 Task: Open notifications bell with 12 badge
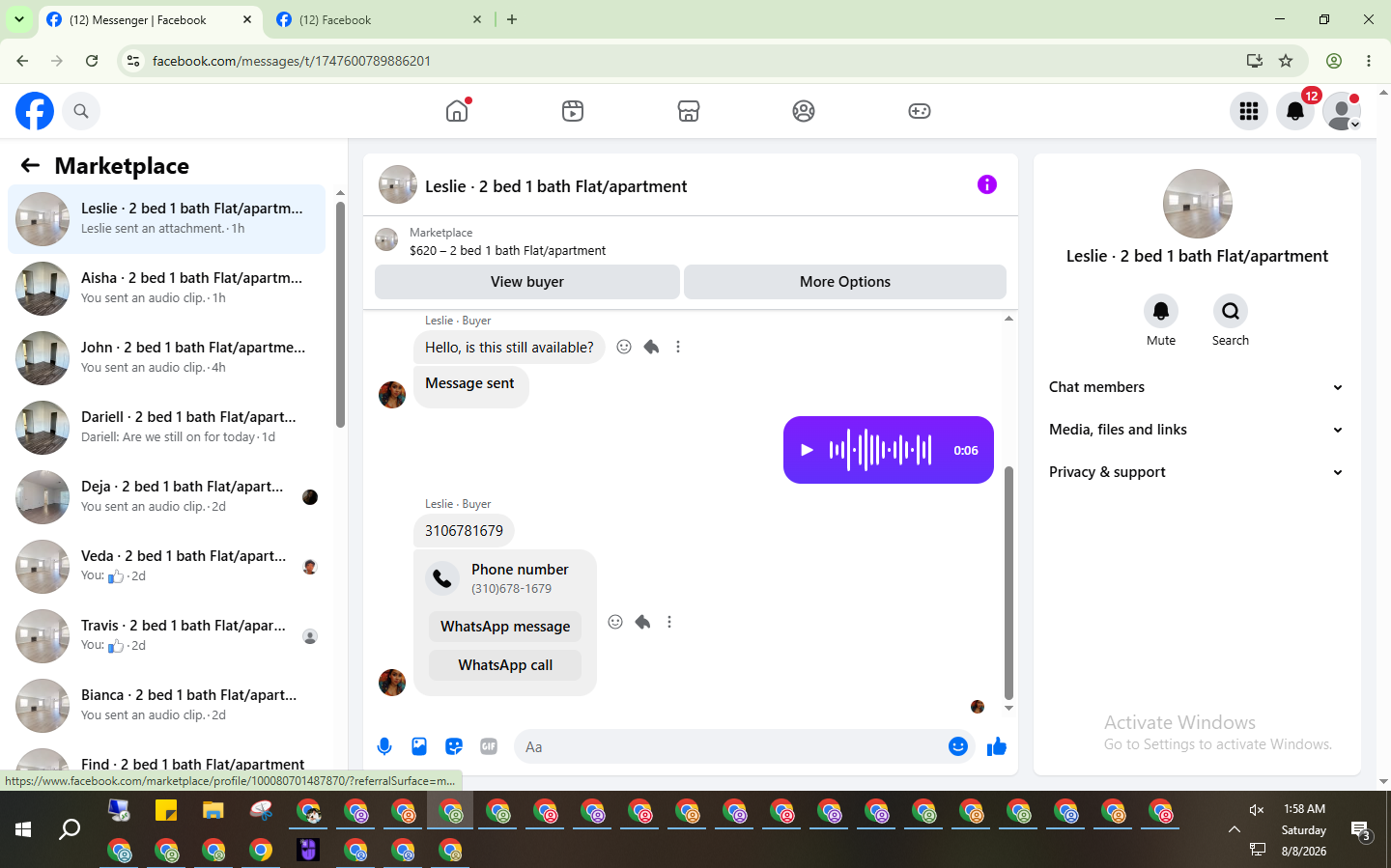pyautogui.click(x=1295, y=111)
